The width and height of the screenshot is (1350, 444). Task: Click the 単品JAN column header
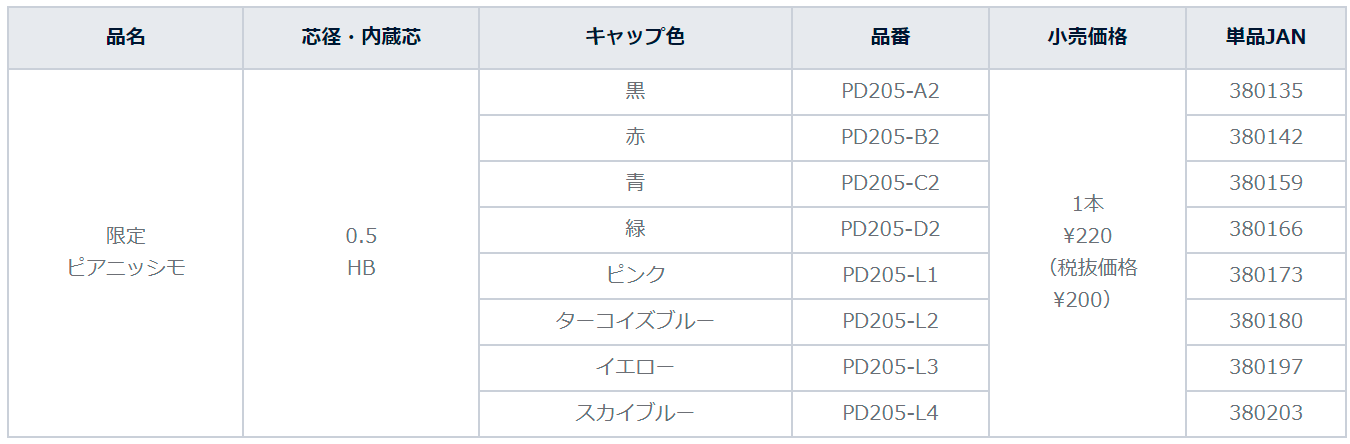pos(1266,37)
